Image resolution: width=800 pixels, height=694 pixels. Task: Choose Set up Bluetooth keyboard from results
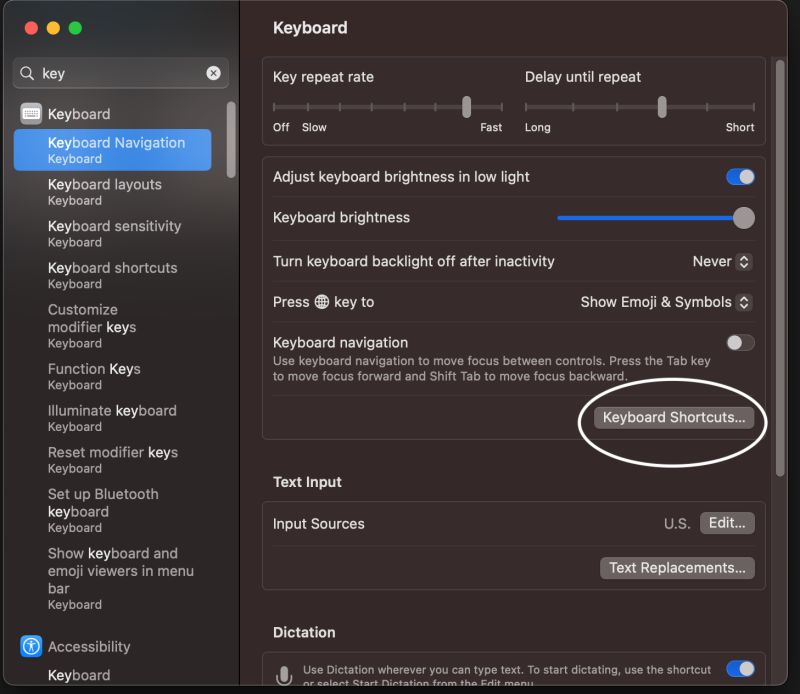[103, 503]
